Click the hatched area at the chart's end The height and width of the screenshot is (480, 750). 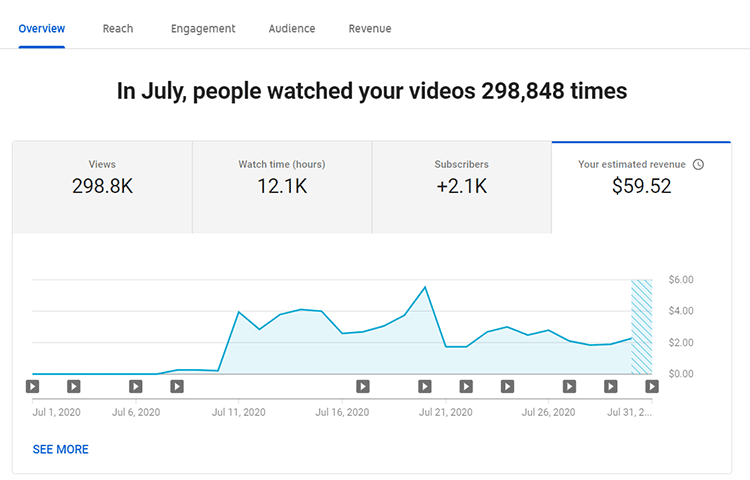641,326
